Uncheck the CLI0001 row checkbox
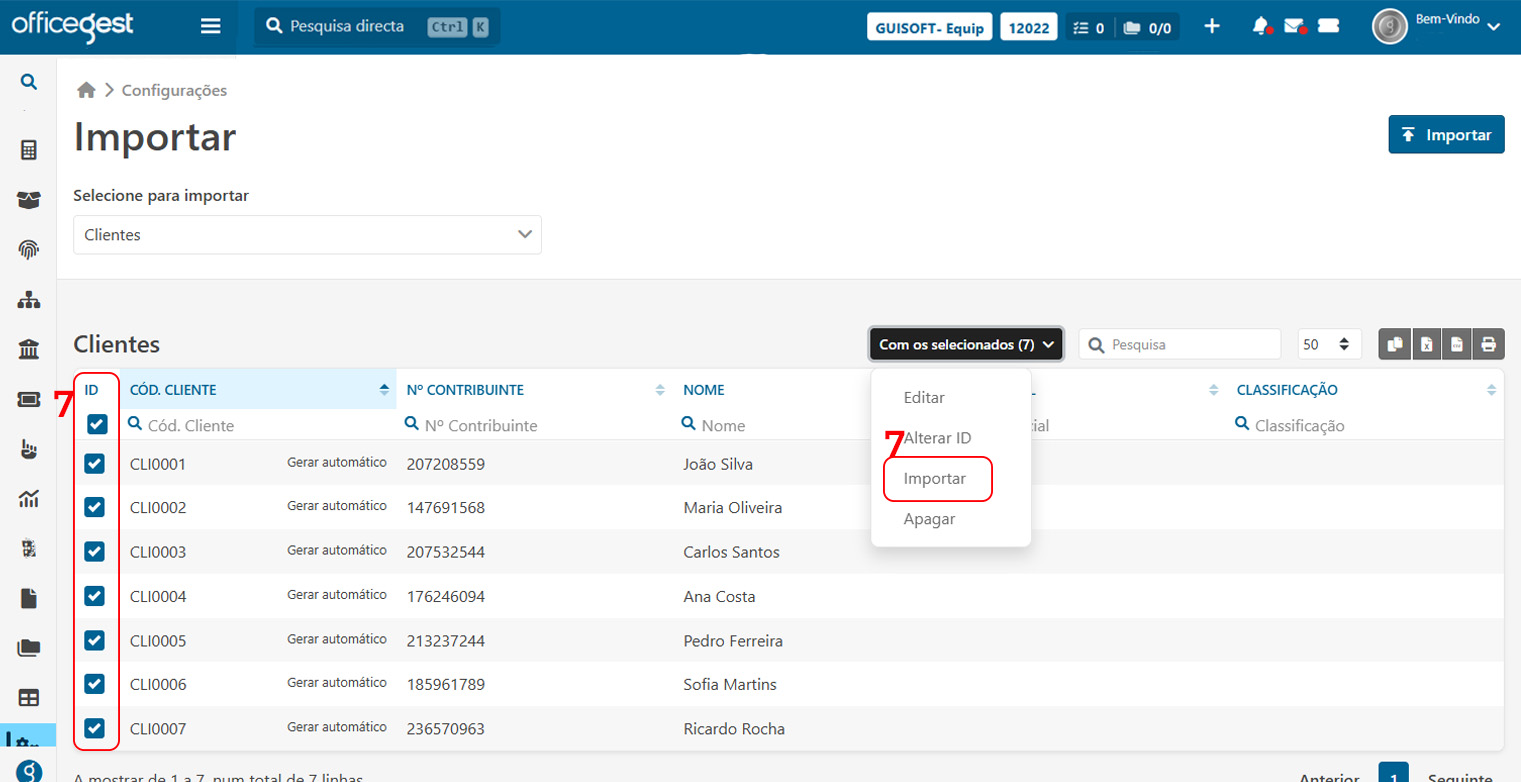Screen dimensions: 1521x782 coord(94,464)
